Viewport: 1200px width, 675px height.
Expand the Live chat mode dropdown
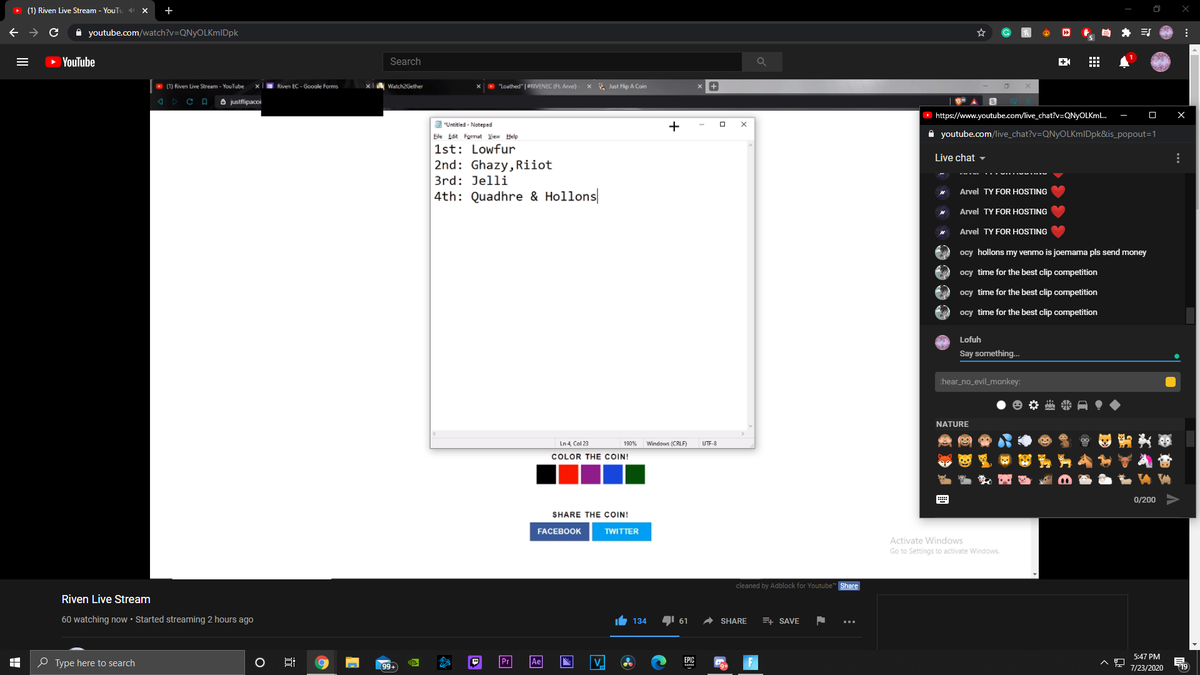click(960, 158)
